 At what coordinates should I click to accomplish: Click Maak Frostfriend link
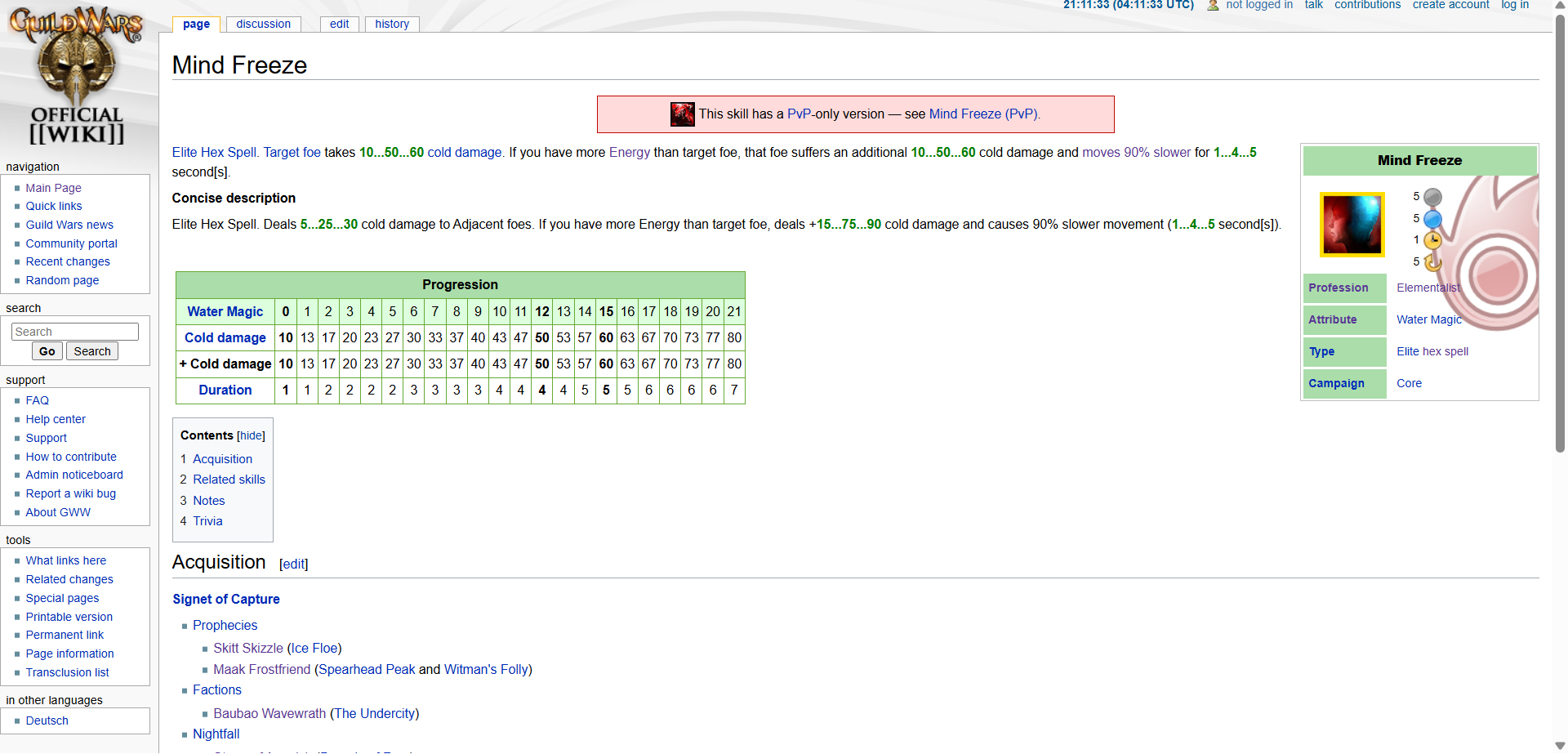262,669
